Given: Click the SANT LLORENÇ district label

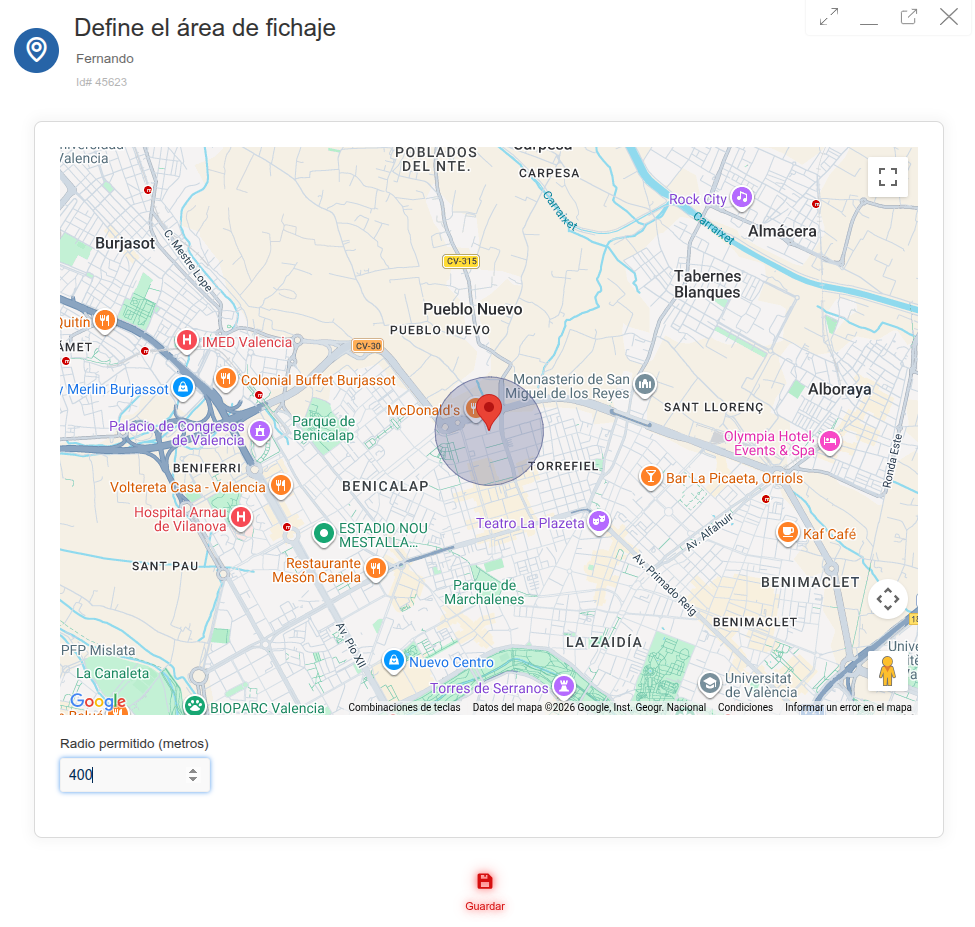Looking at the screenshot, I should tap(713, 407).
